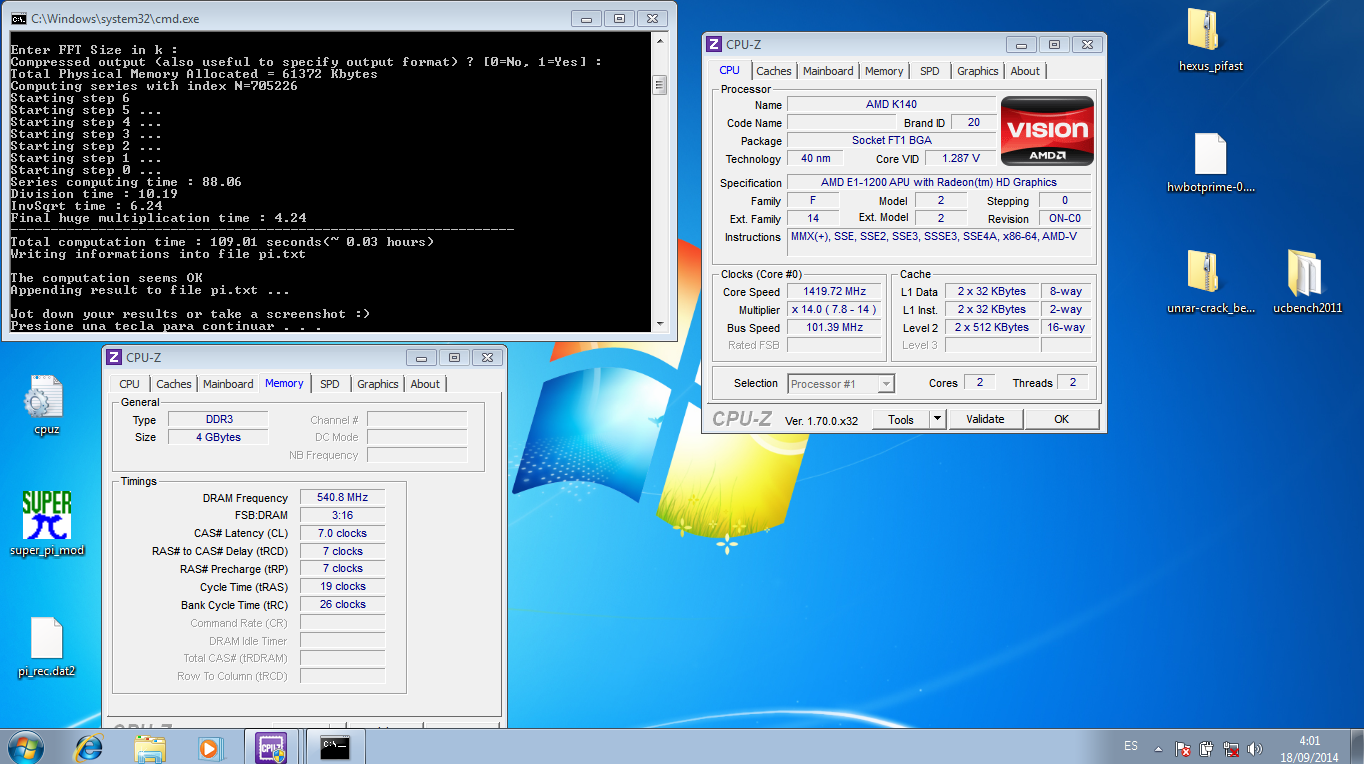Image resolution: width=1364 pixels, height=764 pixels.
Task: Click the Bus Speed value 101.39 MHz
Action: click(836, 328)
